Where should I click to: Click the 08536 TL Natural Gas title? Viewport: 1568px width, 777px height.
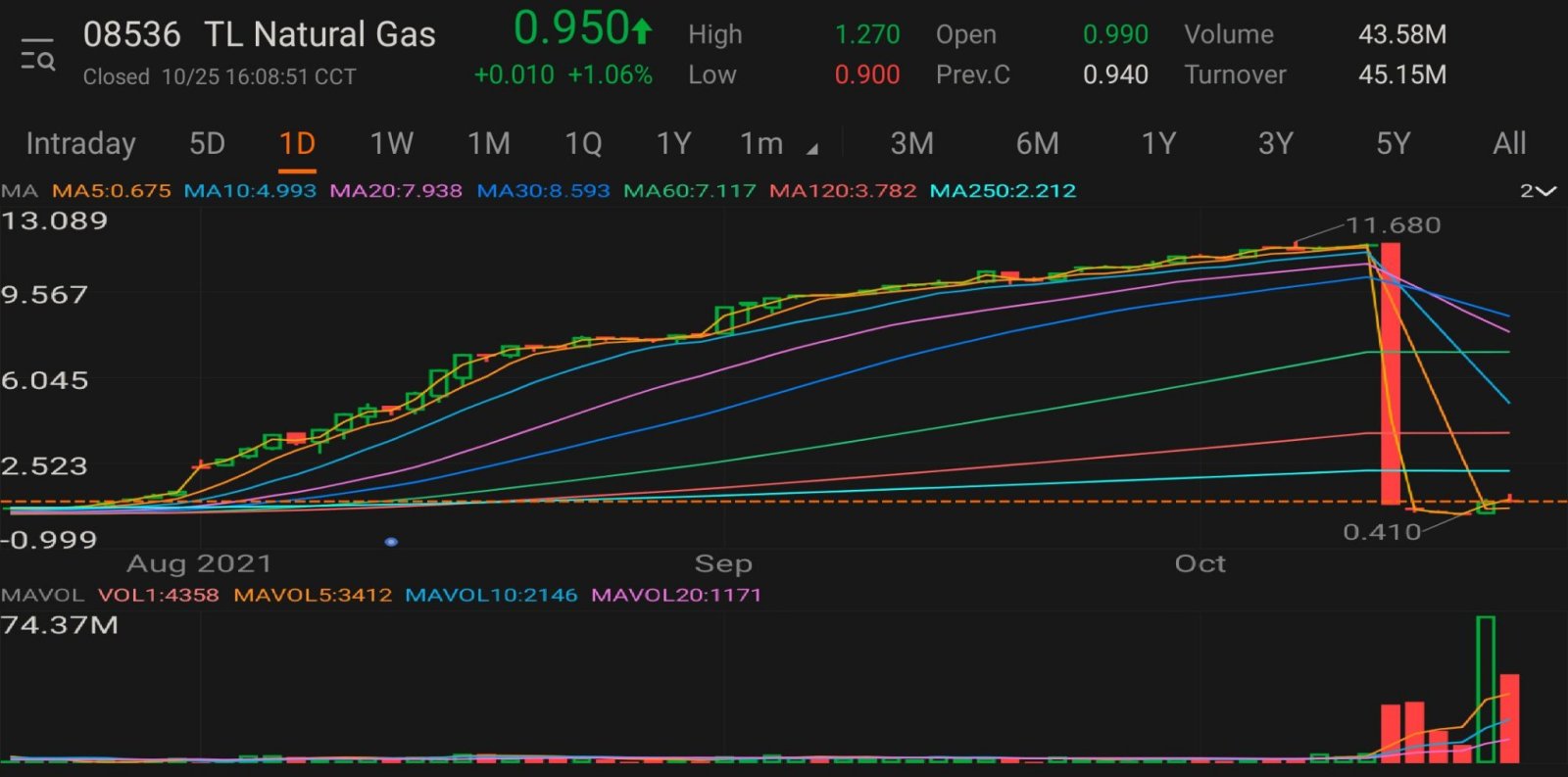[x=259, y=34]
